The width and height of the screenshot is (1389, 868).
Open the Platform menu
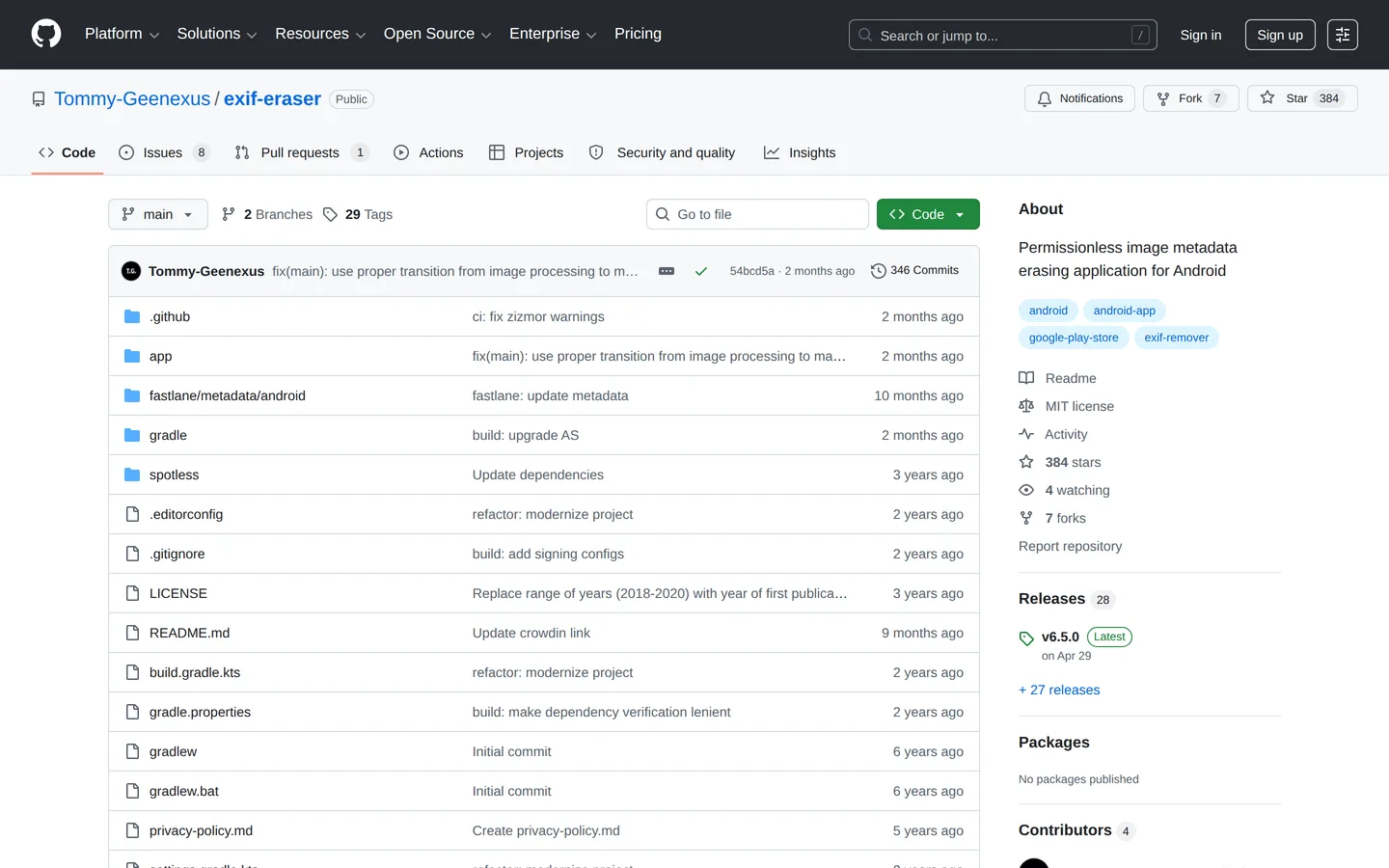point(122,34)
